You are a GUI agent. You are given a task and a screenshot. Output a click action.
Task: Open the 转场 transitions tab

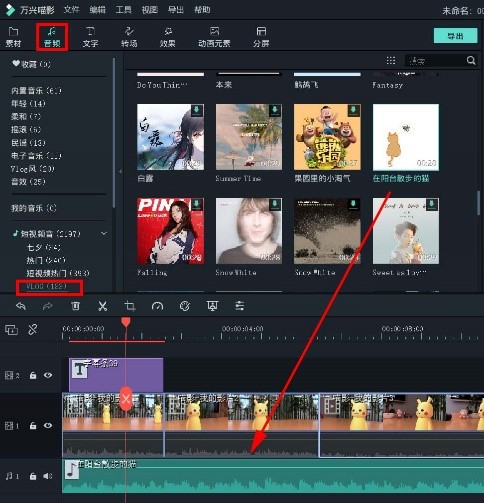[129, 37]
